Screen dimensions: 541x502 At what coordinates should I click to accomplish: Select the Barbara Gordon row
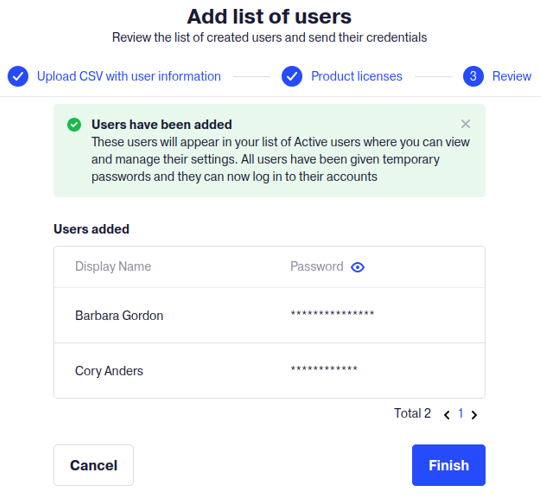[x=269, y=315]
